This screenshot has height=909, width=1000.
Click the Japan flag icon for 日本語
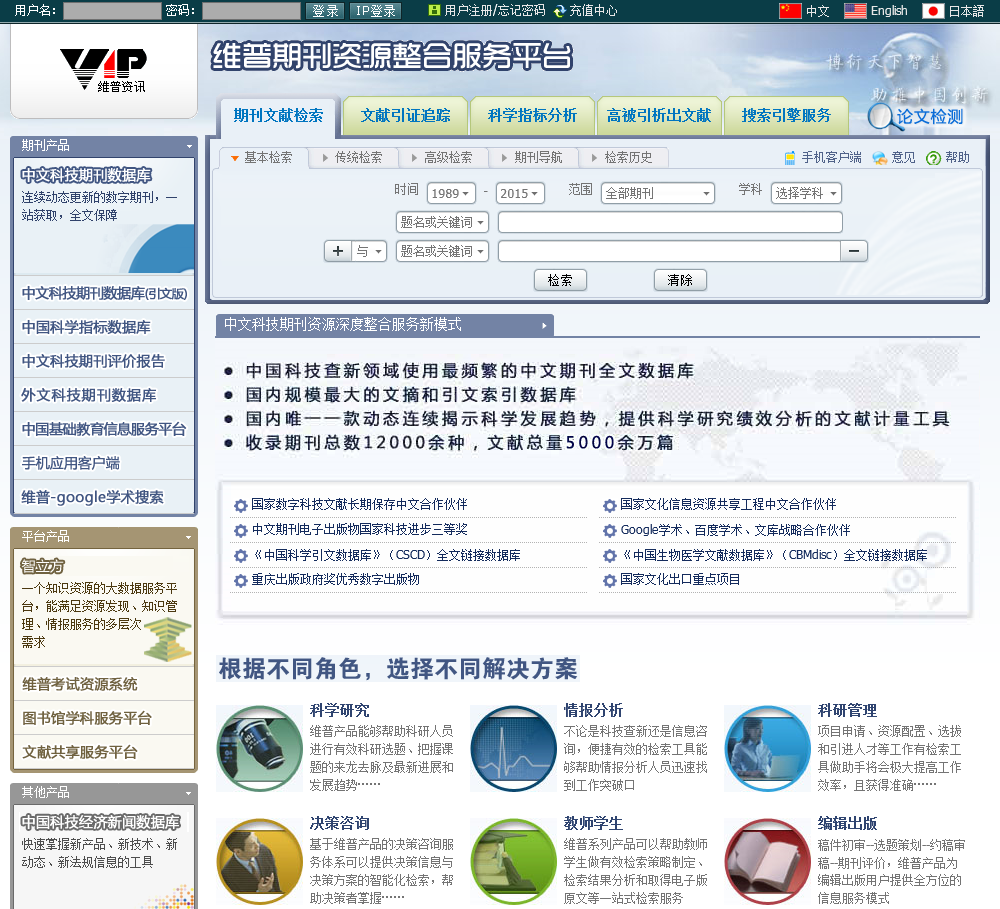click(x=933, y=11)
